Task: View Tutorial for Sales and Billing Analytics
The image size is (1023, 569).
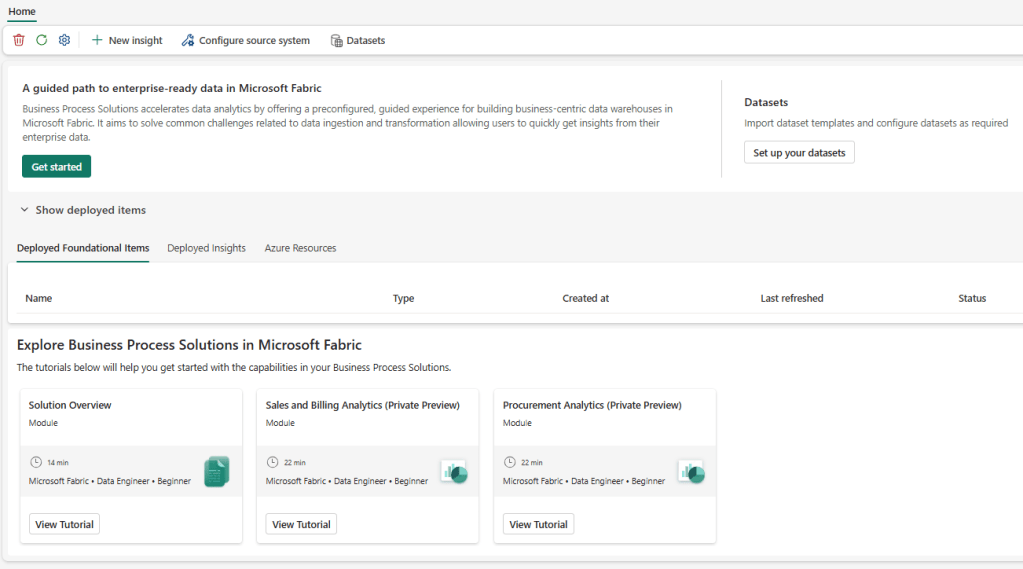Action: coord(301,525)
